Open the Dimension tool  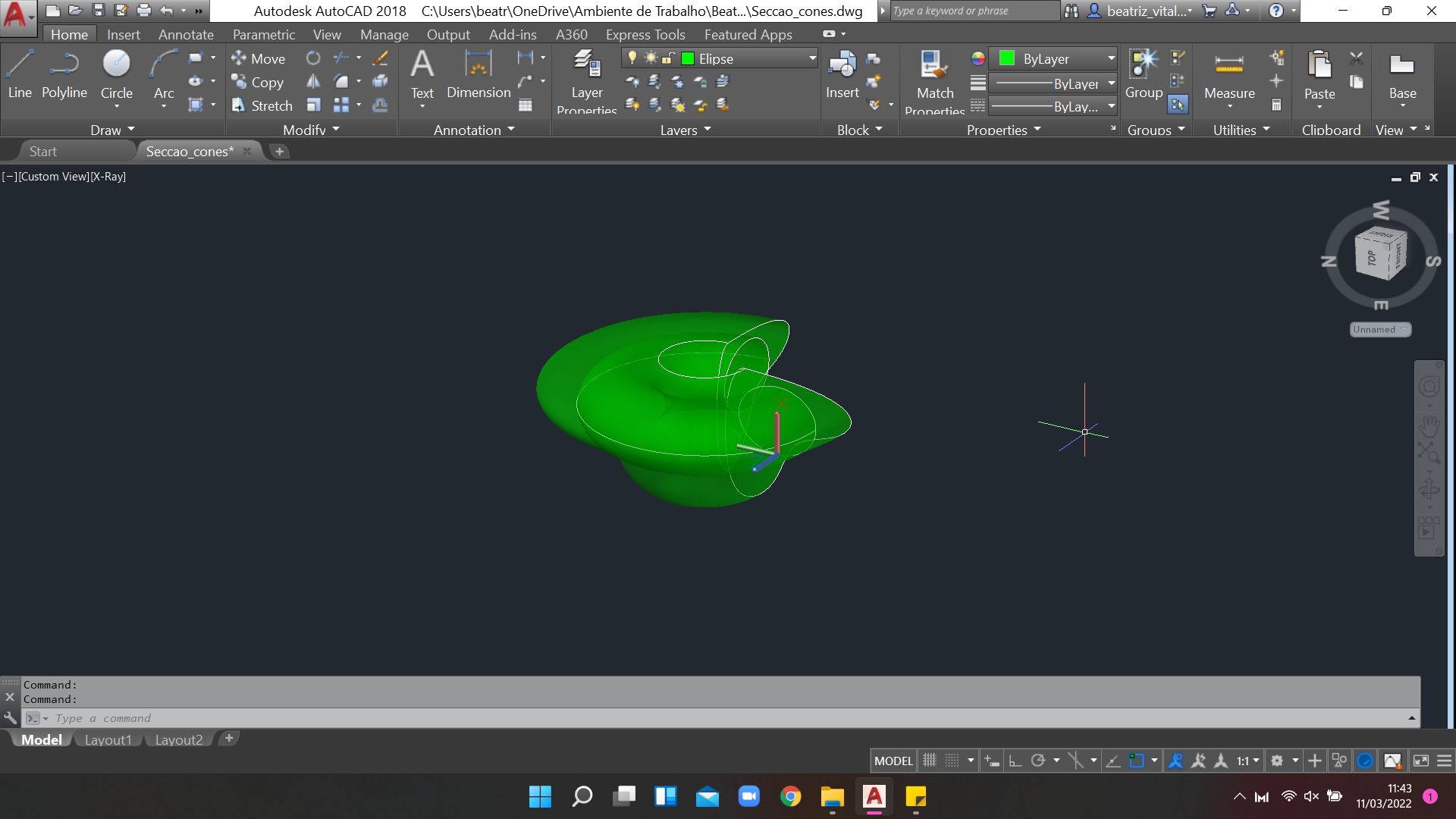click(479, 74)
